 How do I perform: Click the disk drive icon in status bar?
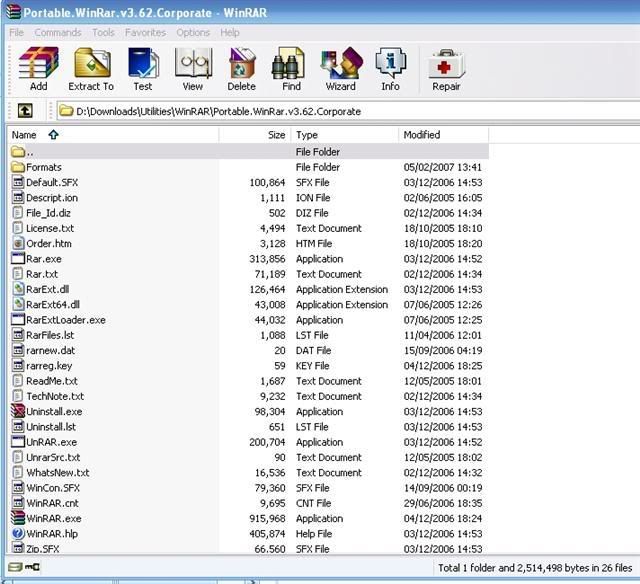[15, 567]
